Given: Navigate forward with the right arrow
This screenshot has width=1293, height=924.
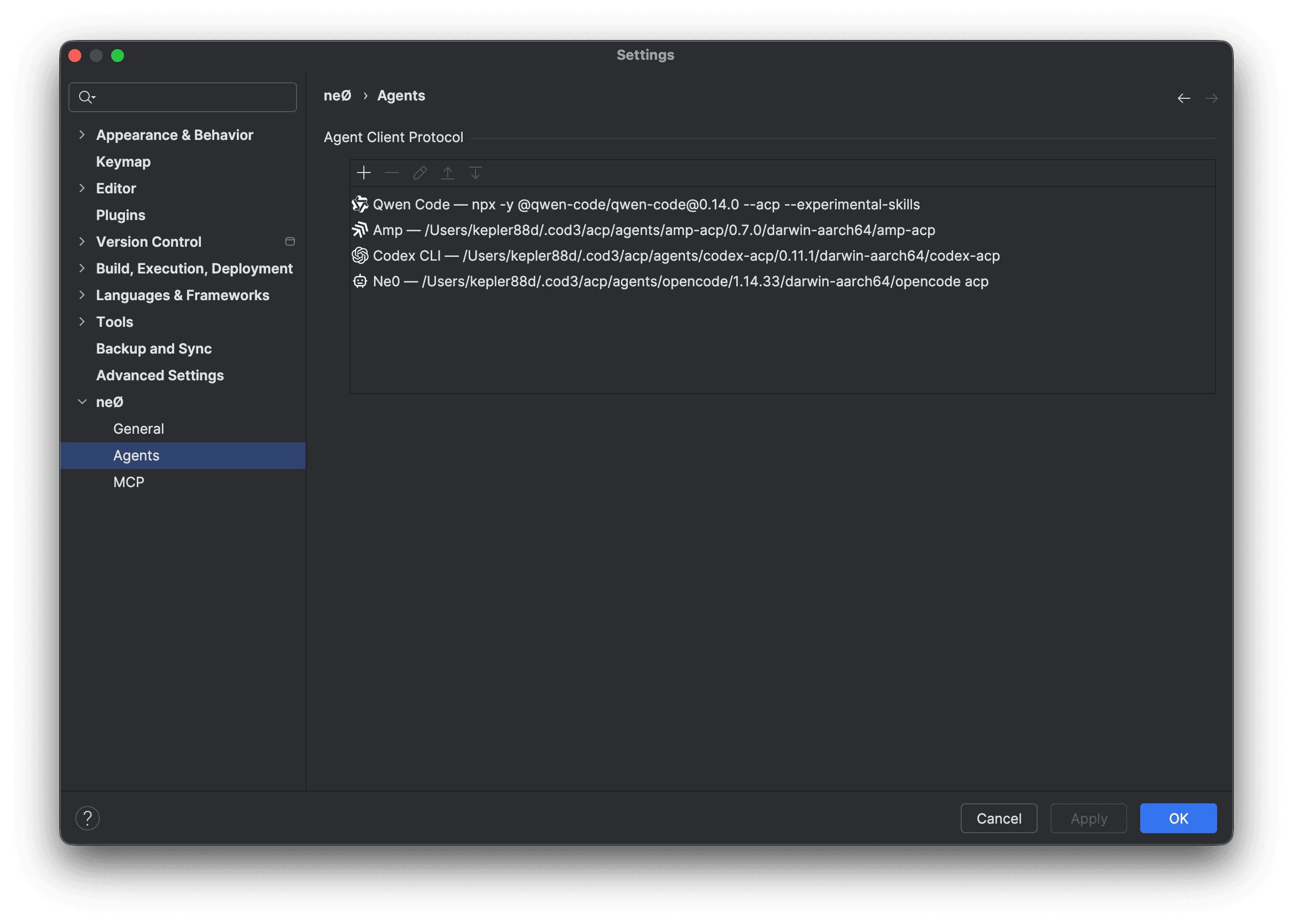Looking at the screenshot, I should tap(1212, 98).
